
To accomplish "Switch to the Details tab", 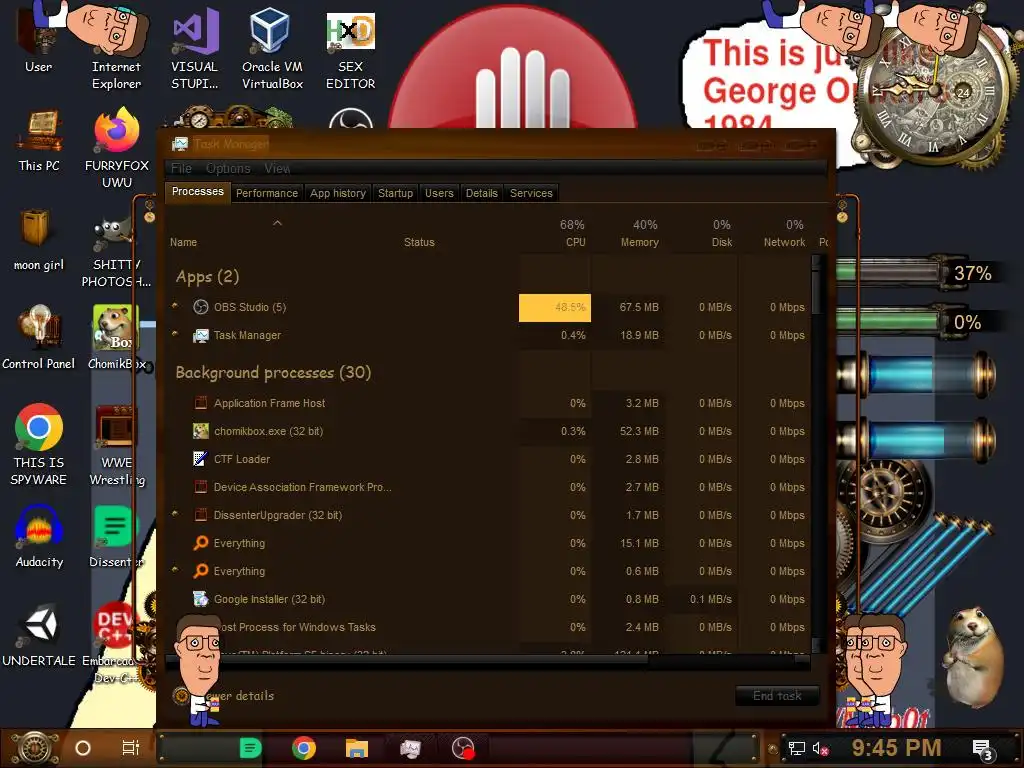I will coord(481,193).
